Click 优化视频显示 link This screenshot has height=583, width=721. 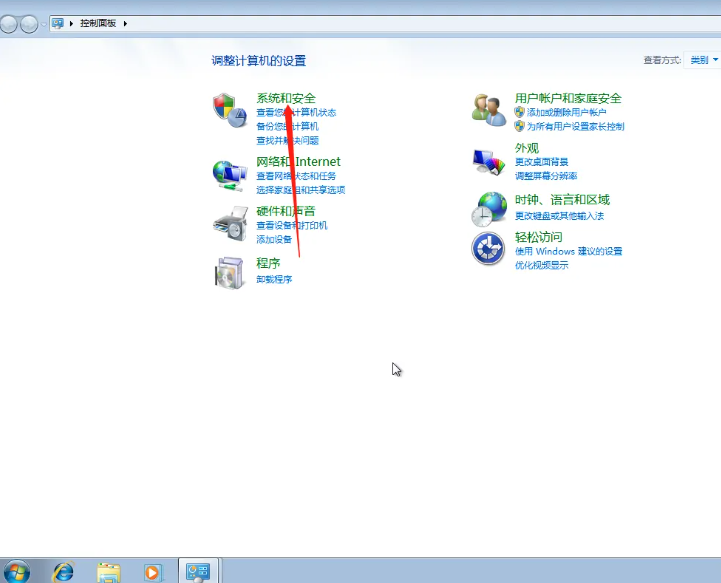542,265
